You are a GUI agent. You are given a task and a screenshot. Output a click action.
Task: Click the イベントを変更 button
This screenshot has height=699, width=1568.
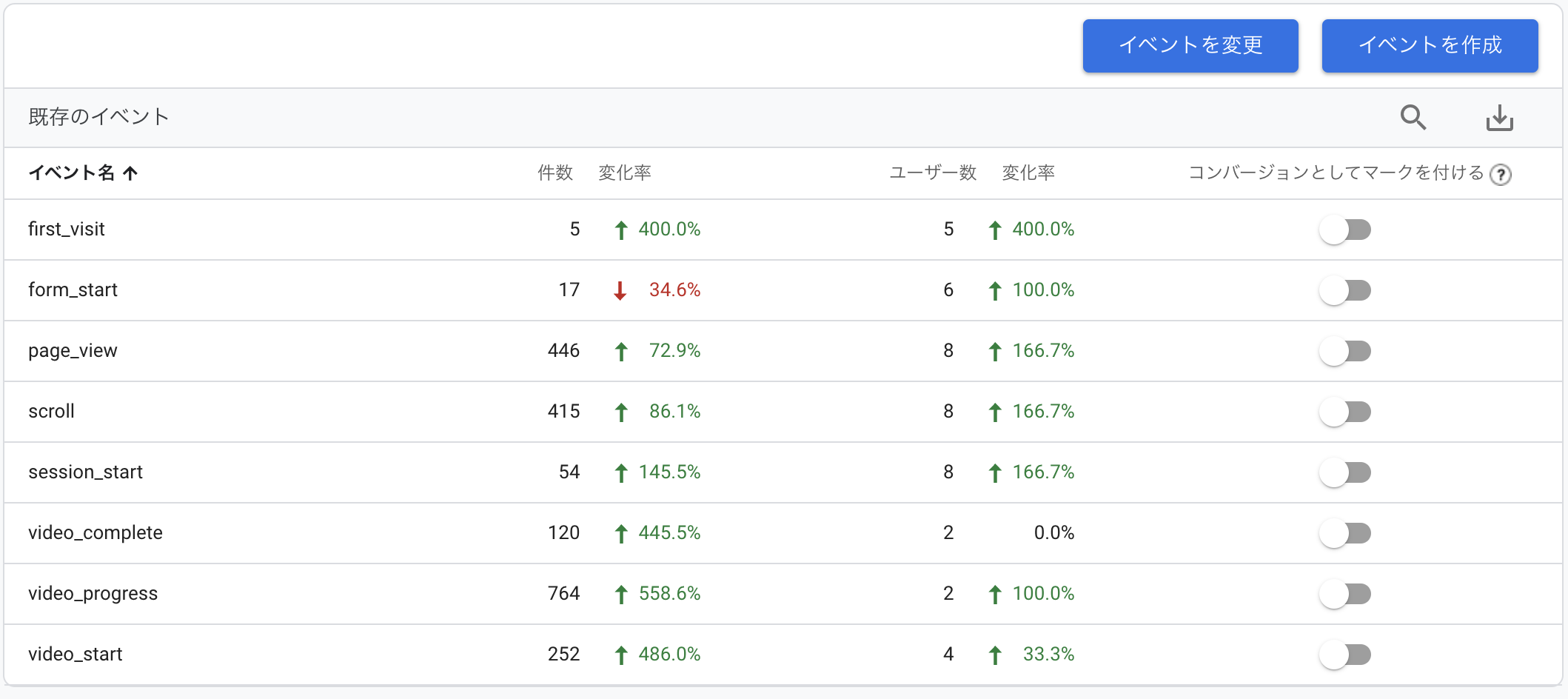1190,46
